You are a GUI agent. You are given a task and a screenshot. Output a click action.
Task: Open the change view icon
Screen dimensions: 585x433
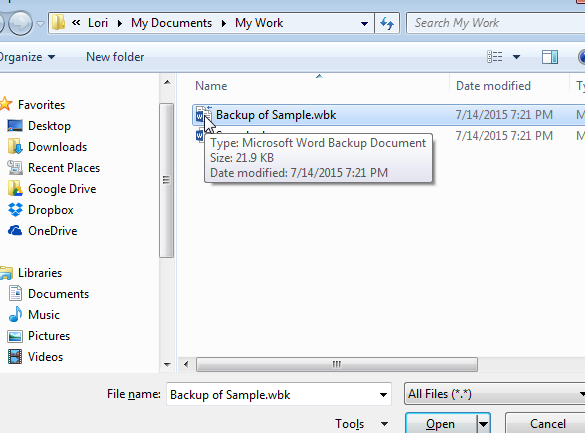tap(495, 57)
